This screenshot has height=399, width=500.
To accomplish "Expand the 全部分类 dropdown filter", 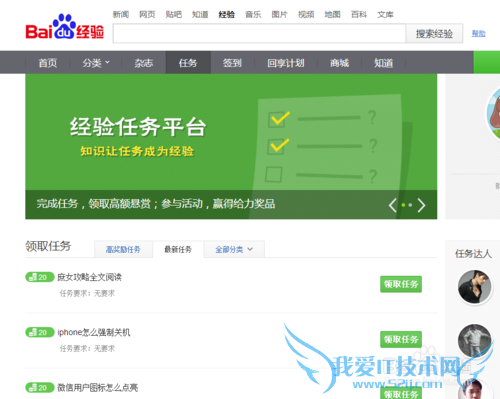I will click(234, 249).
